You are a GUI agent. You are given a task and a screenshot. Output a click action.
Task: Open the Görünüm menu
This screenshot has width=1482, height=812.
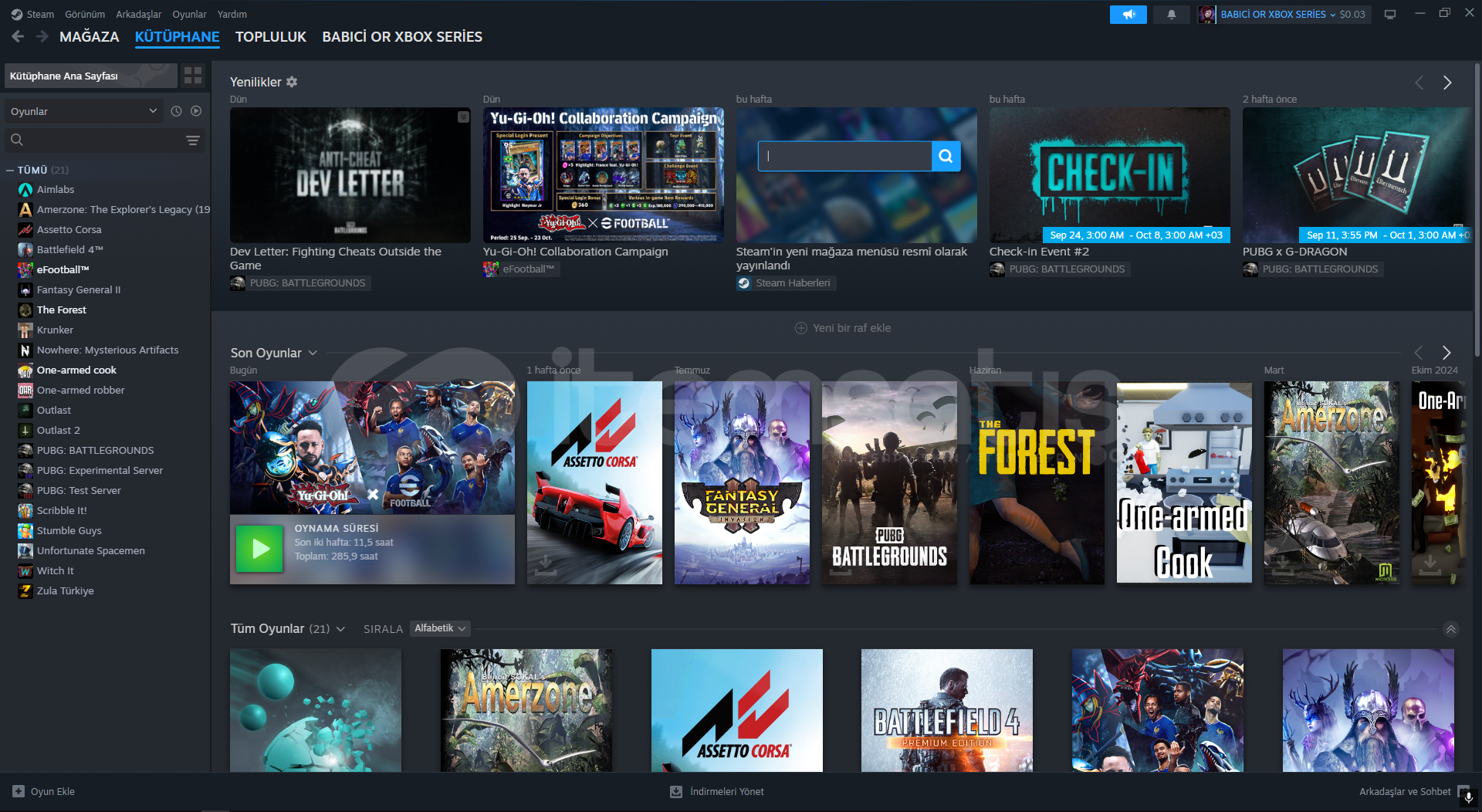(x=85, y=15)
